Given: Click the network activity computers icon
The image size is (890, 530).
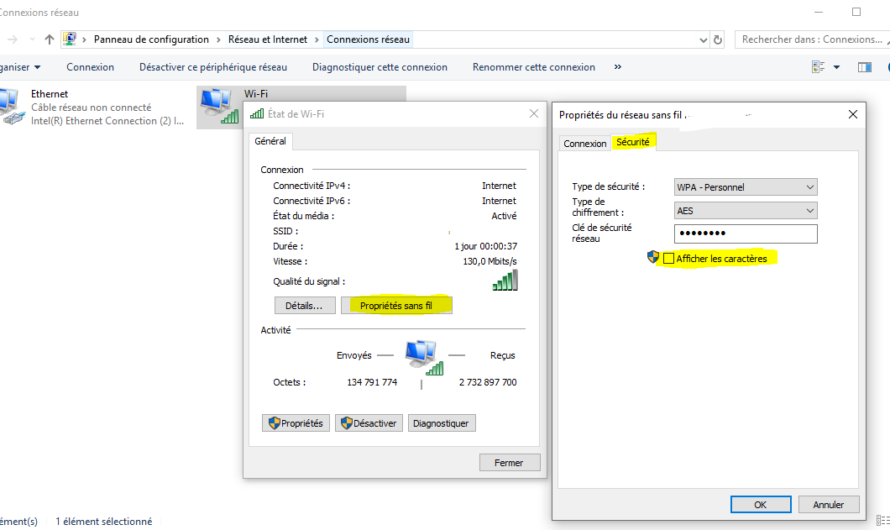Looking at the screenshot, I should tap(424, 357).
